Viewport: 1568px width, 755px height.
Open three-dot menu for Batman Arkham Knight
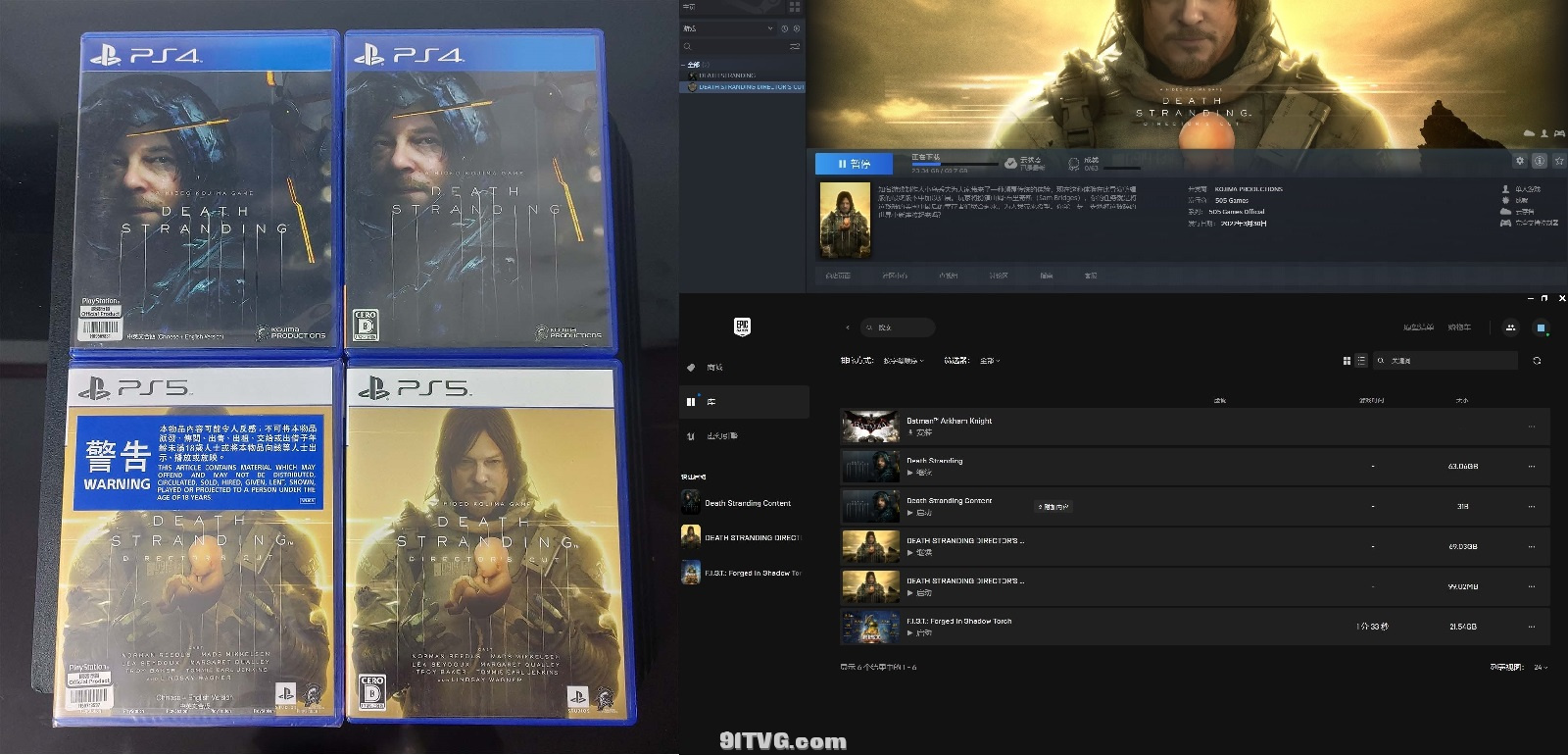point(1532,427)
